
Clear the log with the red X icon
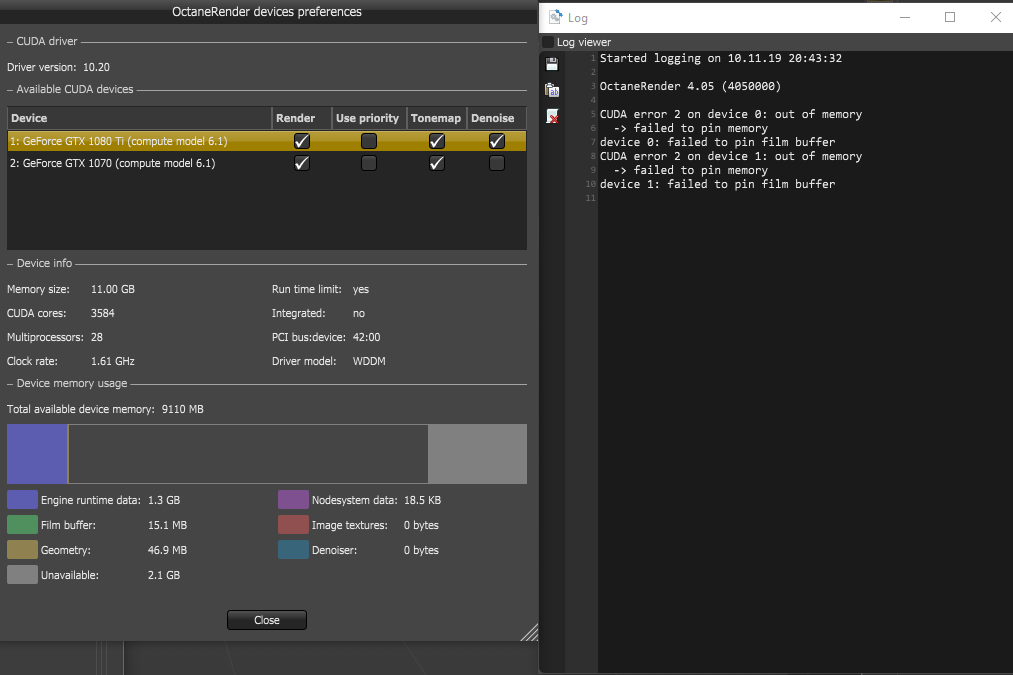[552, 116]
